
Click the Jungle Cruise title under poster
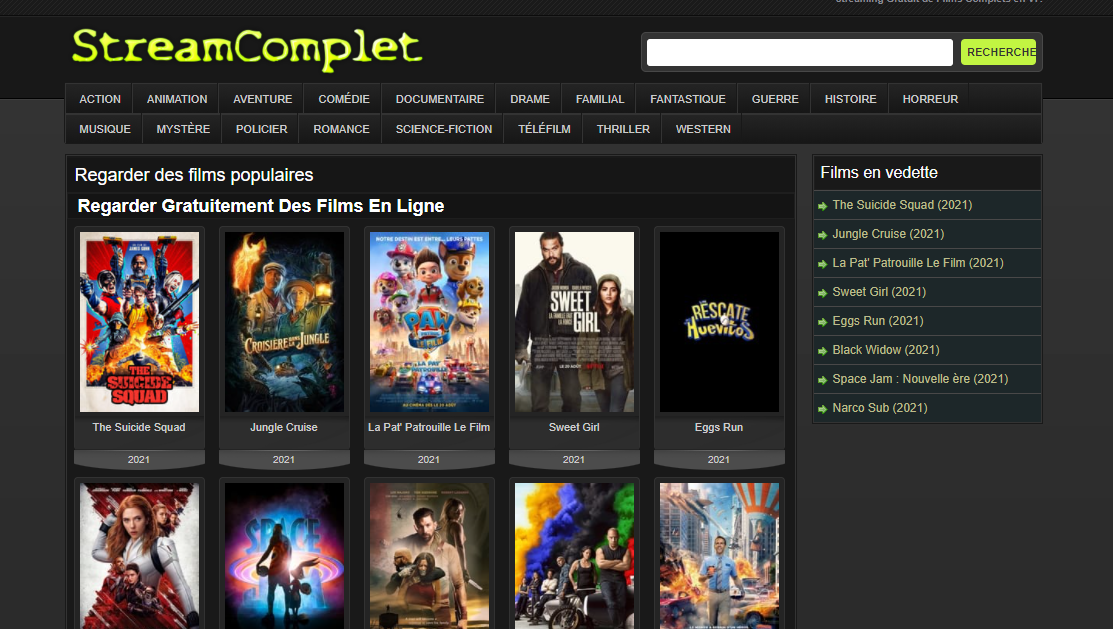[x=284, y=427]
